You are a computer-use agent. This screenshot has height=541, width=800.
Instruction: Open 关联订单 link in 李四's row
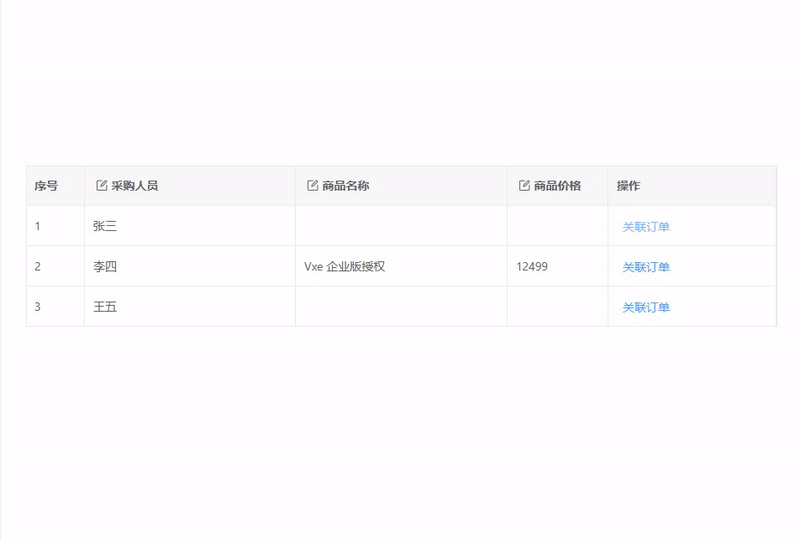tap(646, 267)
